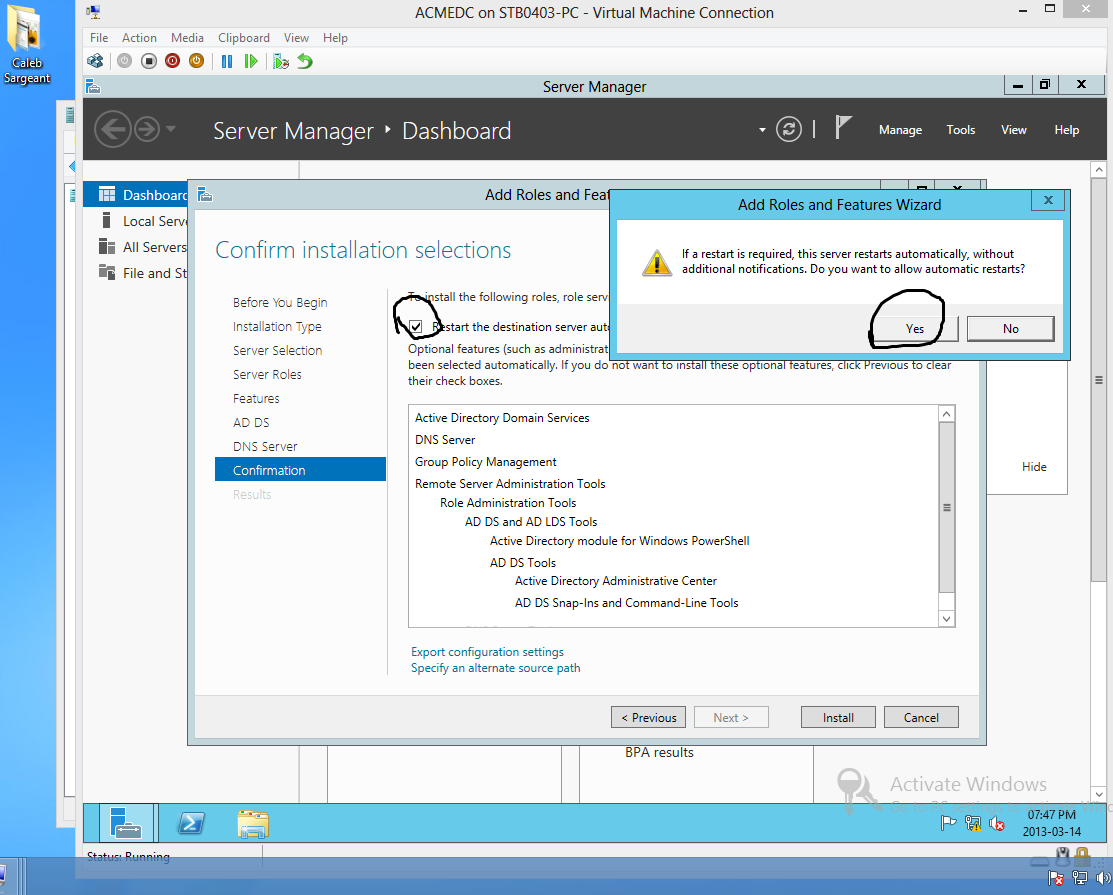Toggle the restart destination server checkbox
The width and height of the screenshot is (1113, 895).
coord(416,326)
